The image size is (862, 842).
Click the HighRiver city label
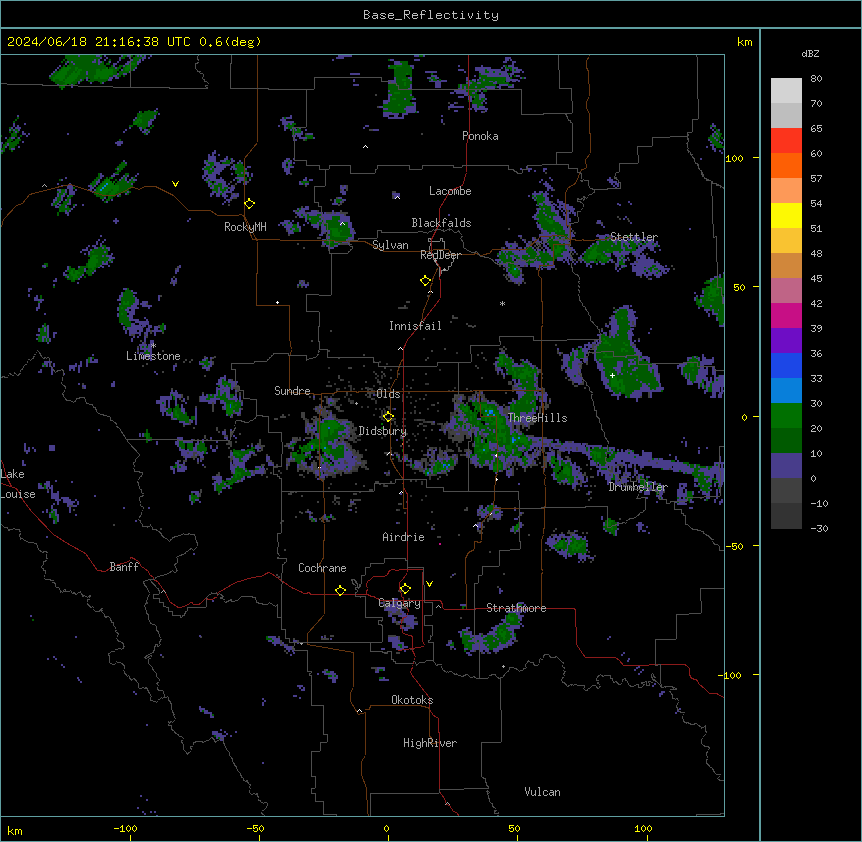coord(430,743)
